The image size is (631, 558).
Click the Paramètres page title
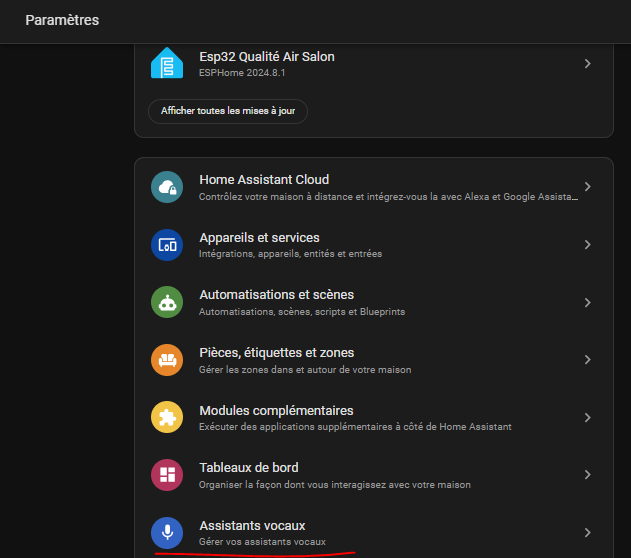62,20
